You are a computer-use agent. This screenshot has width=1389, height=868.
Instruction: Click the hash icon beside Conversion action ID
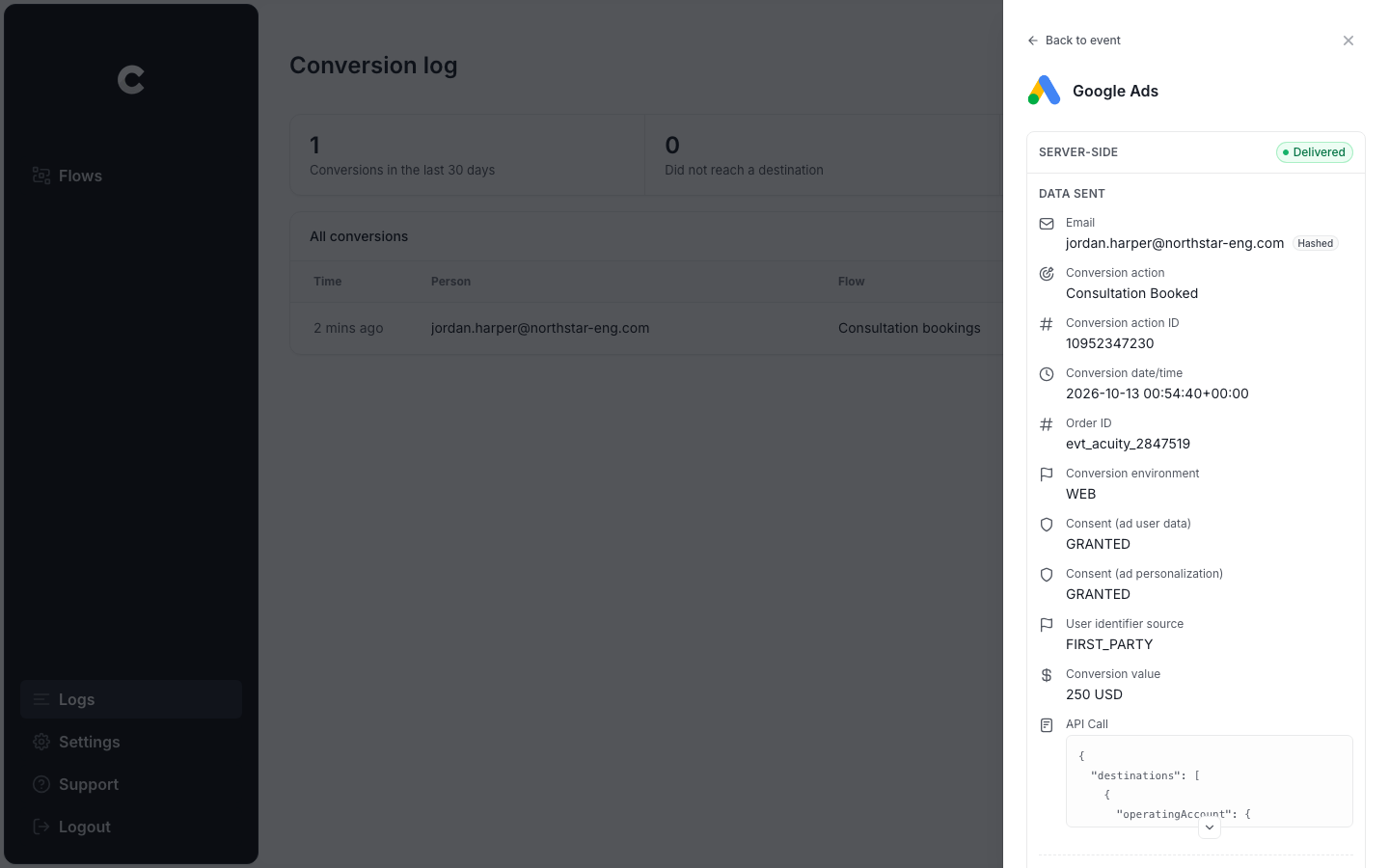pos(1047,324)
